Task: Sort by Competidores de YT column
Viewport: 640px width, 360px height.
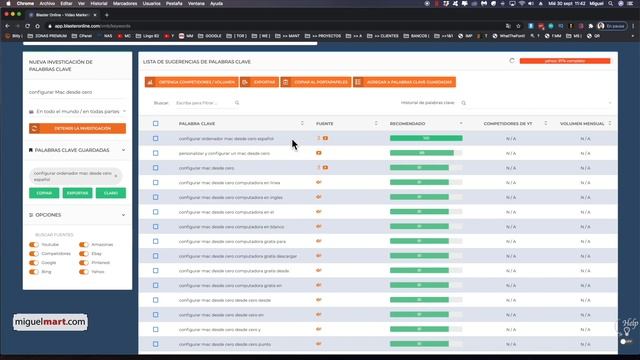Action: coord(546,123)
